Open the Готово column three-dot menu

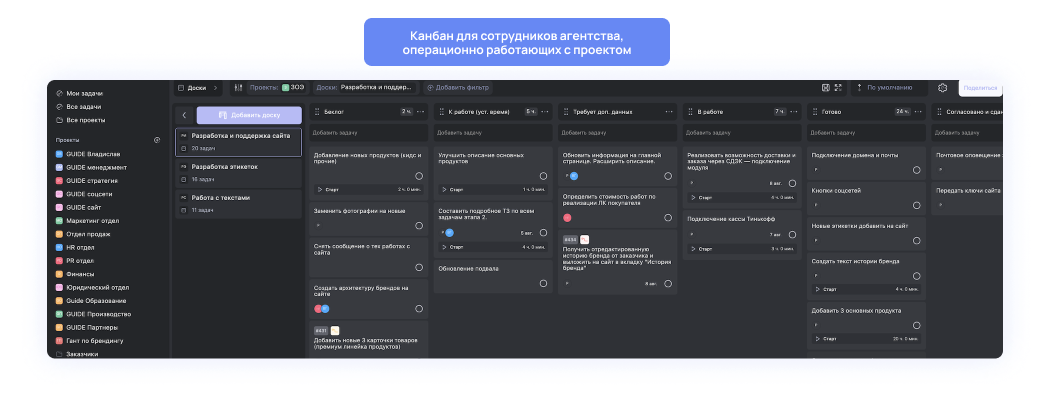919,112
